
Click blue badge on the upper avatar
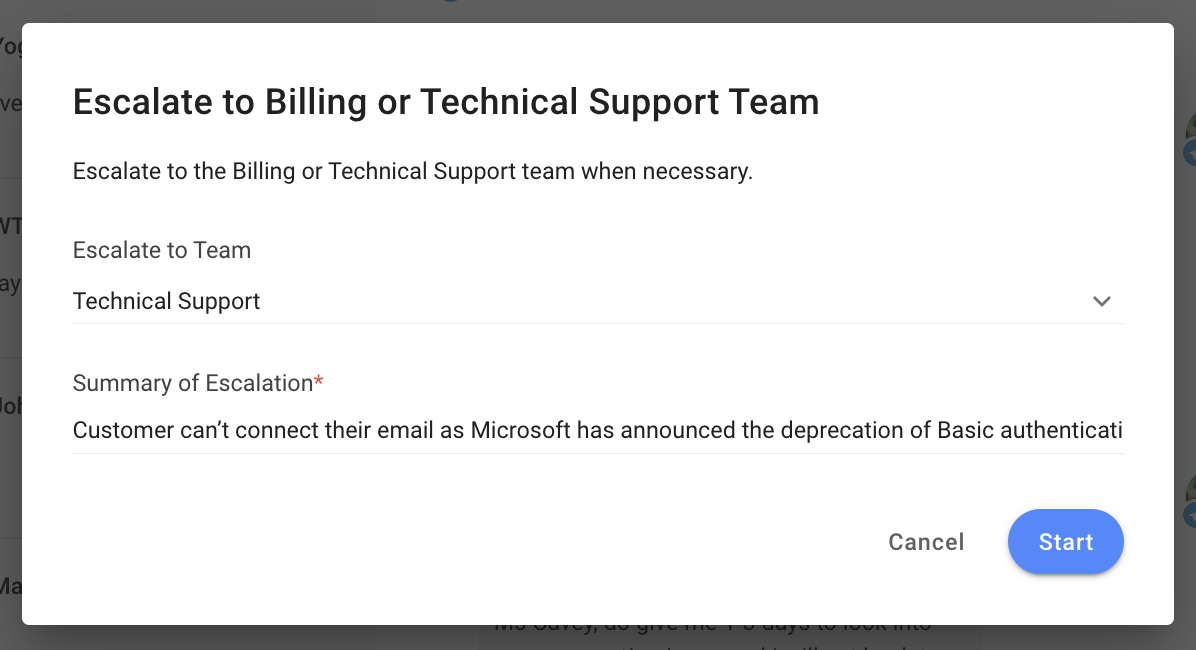click(1189, 153)
